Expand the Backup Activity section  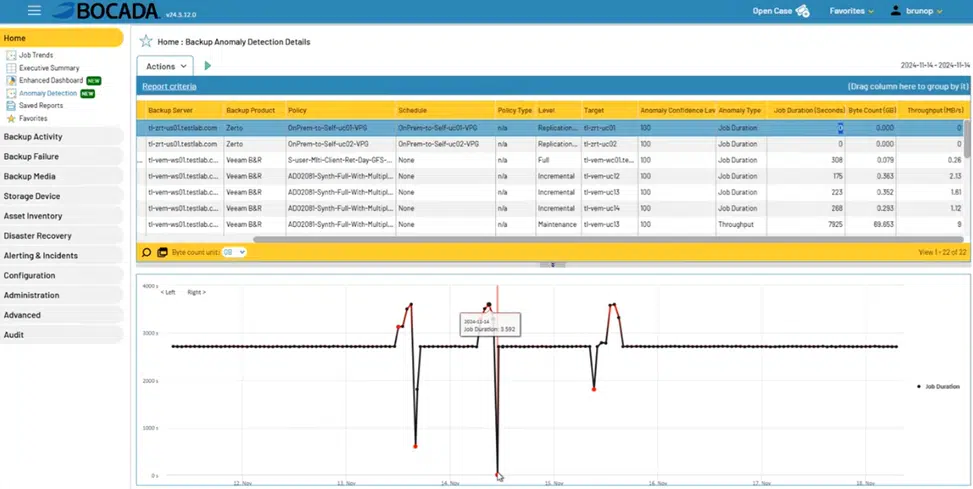pyautogui.click(x=61, y=137)
